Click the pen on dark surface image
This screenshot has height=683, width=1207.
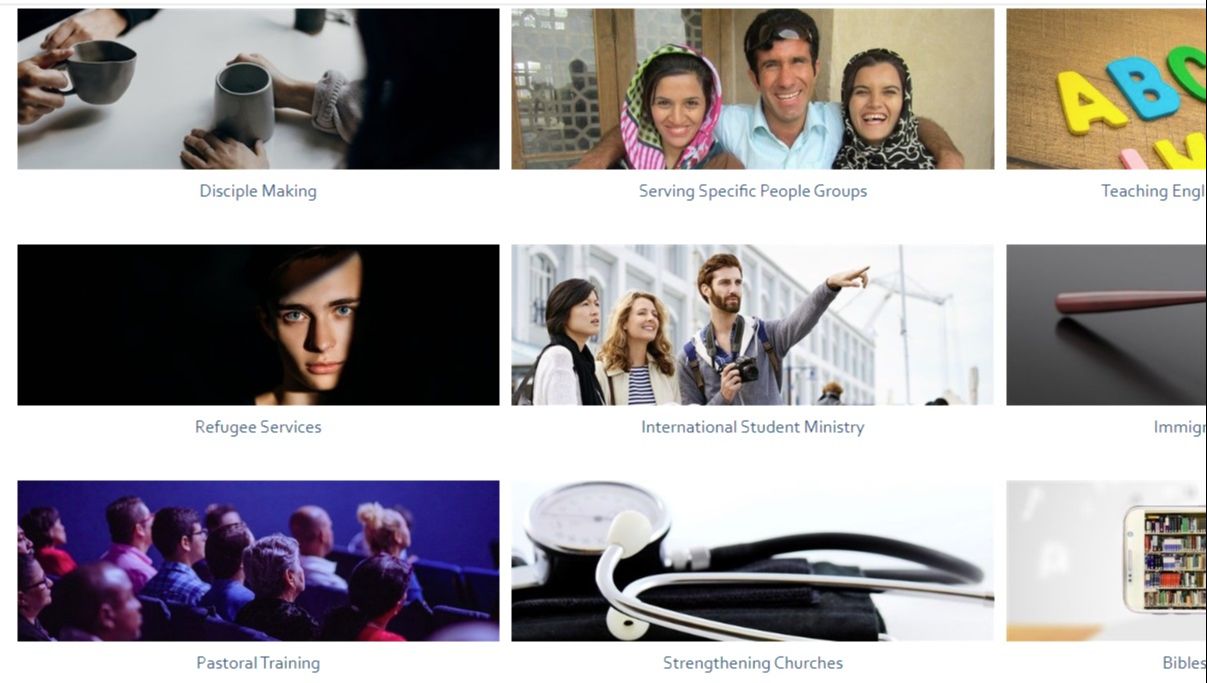point(1106,325)
